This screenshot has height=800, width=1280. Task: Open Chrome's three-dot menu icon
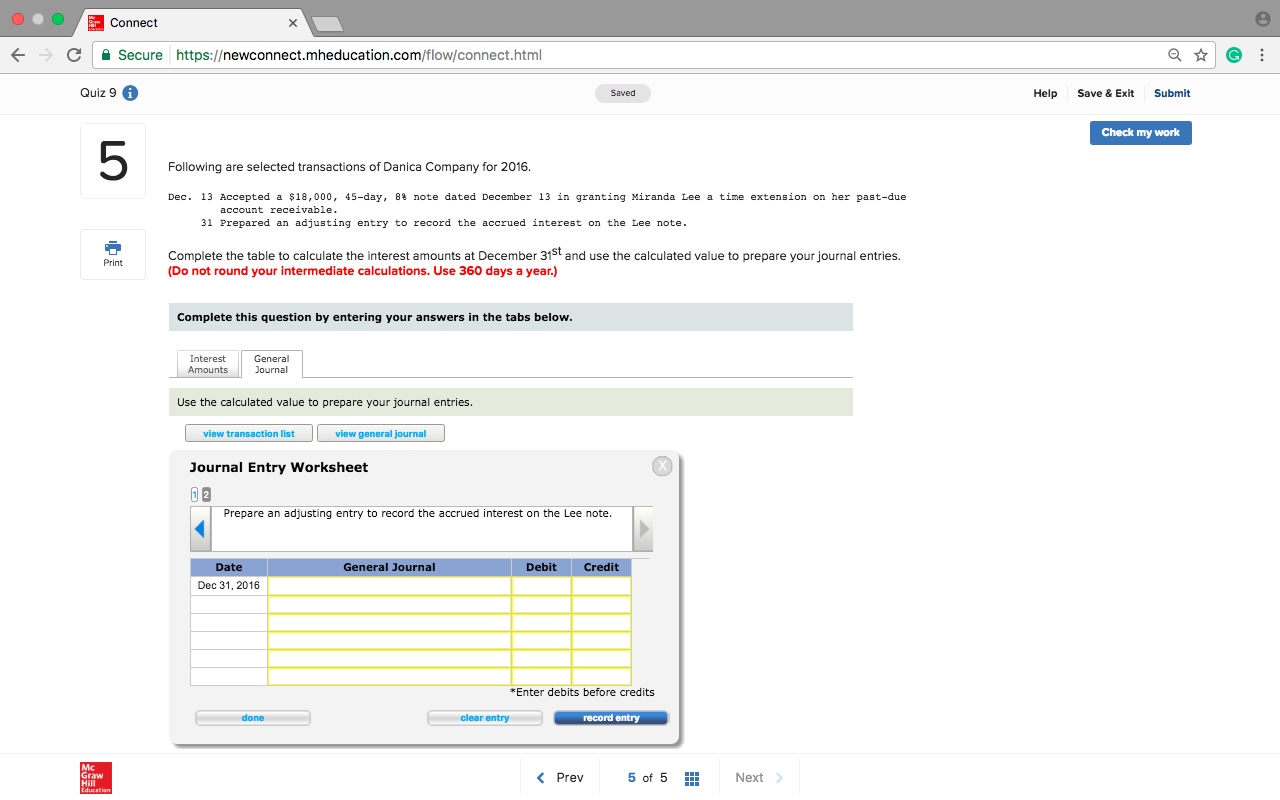(1262, 55)
